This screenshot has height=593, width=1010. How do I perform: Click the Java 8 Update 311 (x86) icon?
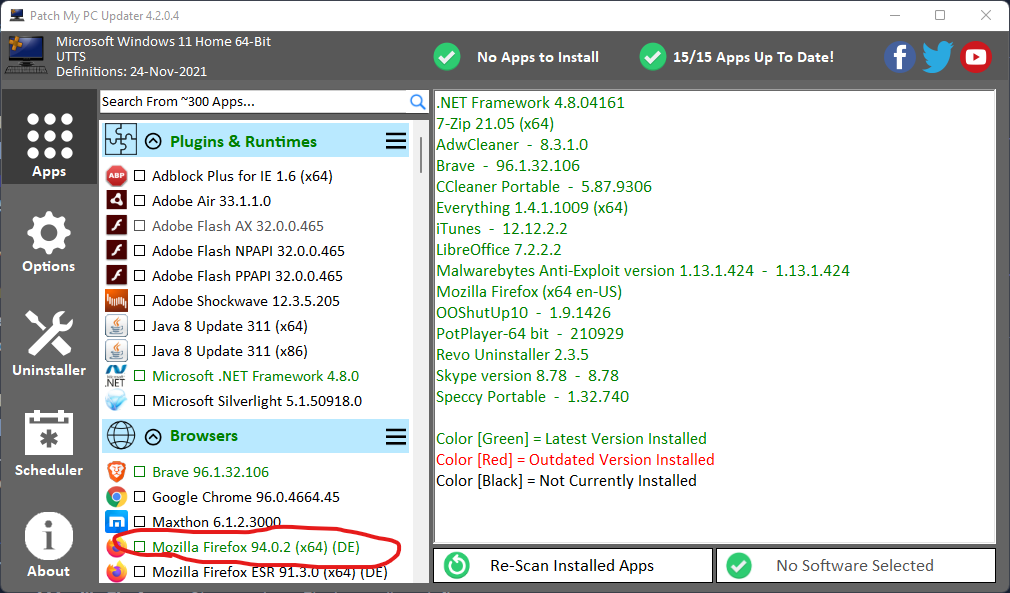[x=117, y=351]
